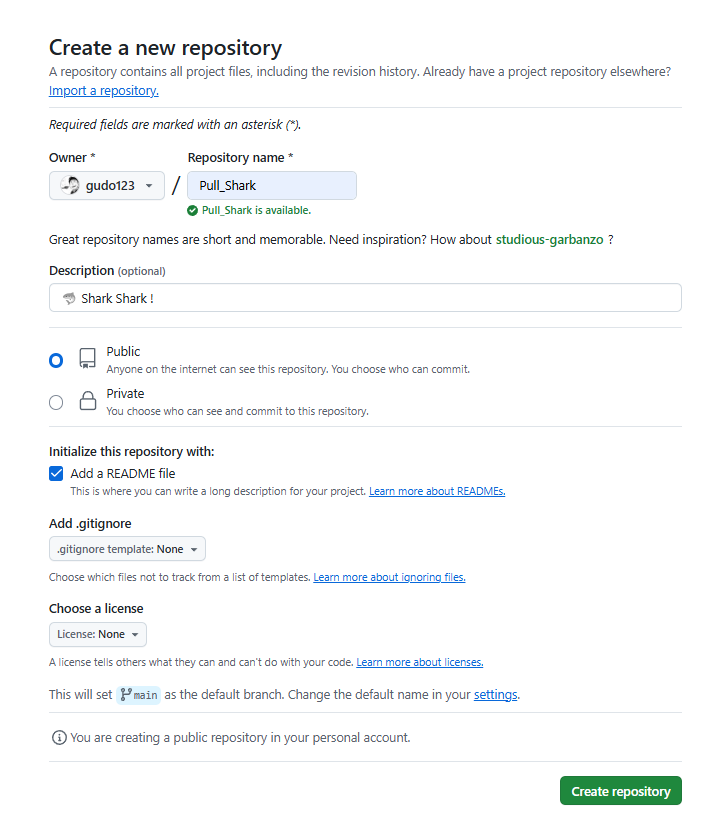Follow the Learn more about ignoring files link
The height and width of the screenshot is (826, 703).
389,577
